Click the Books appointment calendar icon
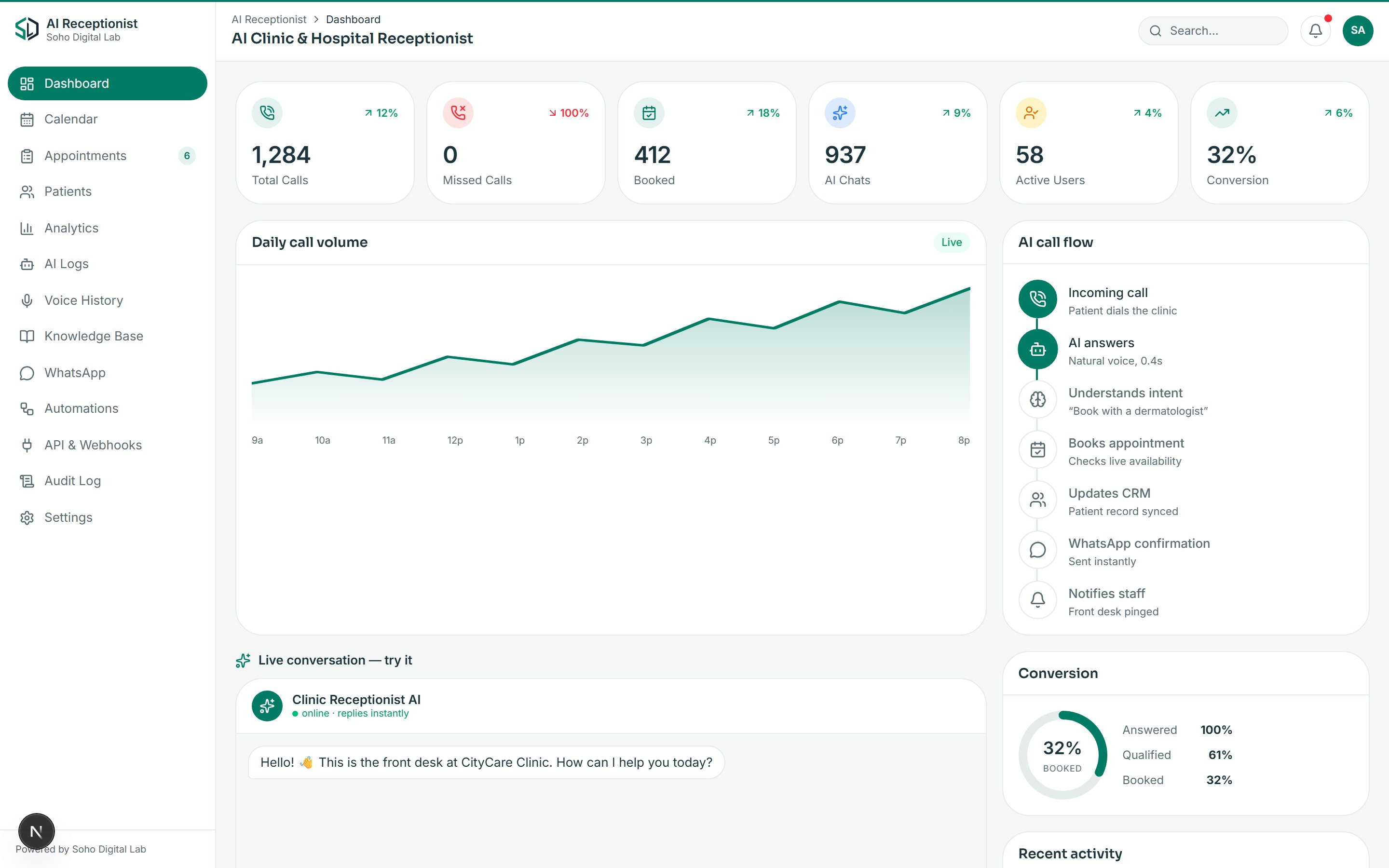The height and width of the screenshot is (868, 1389). (1038, 449)
